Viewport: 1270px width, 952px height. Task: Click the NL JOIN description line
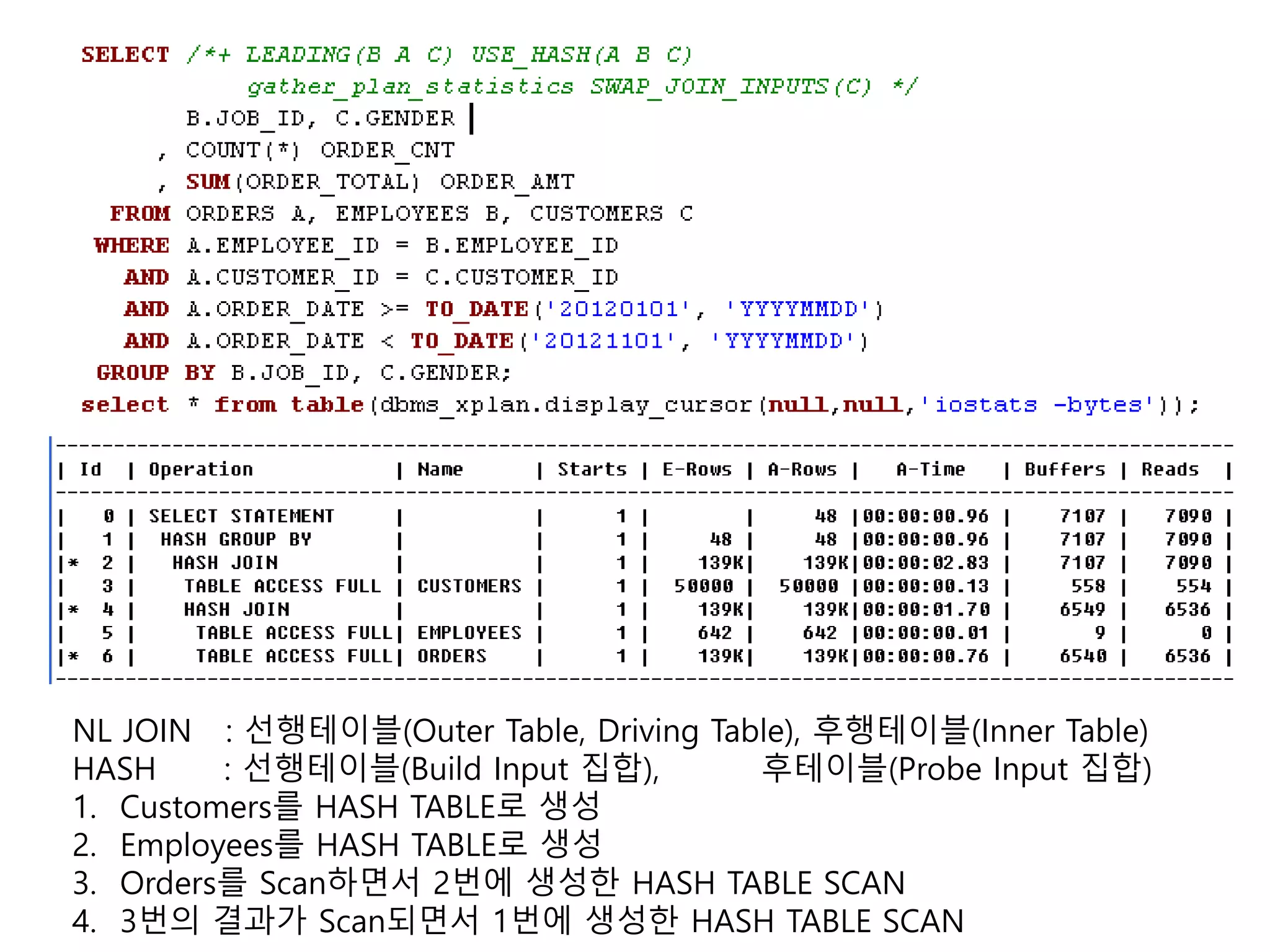[610, 731]
